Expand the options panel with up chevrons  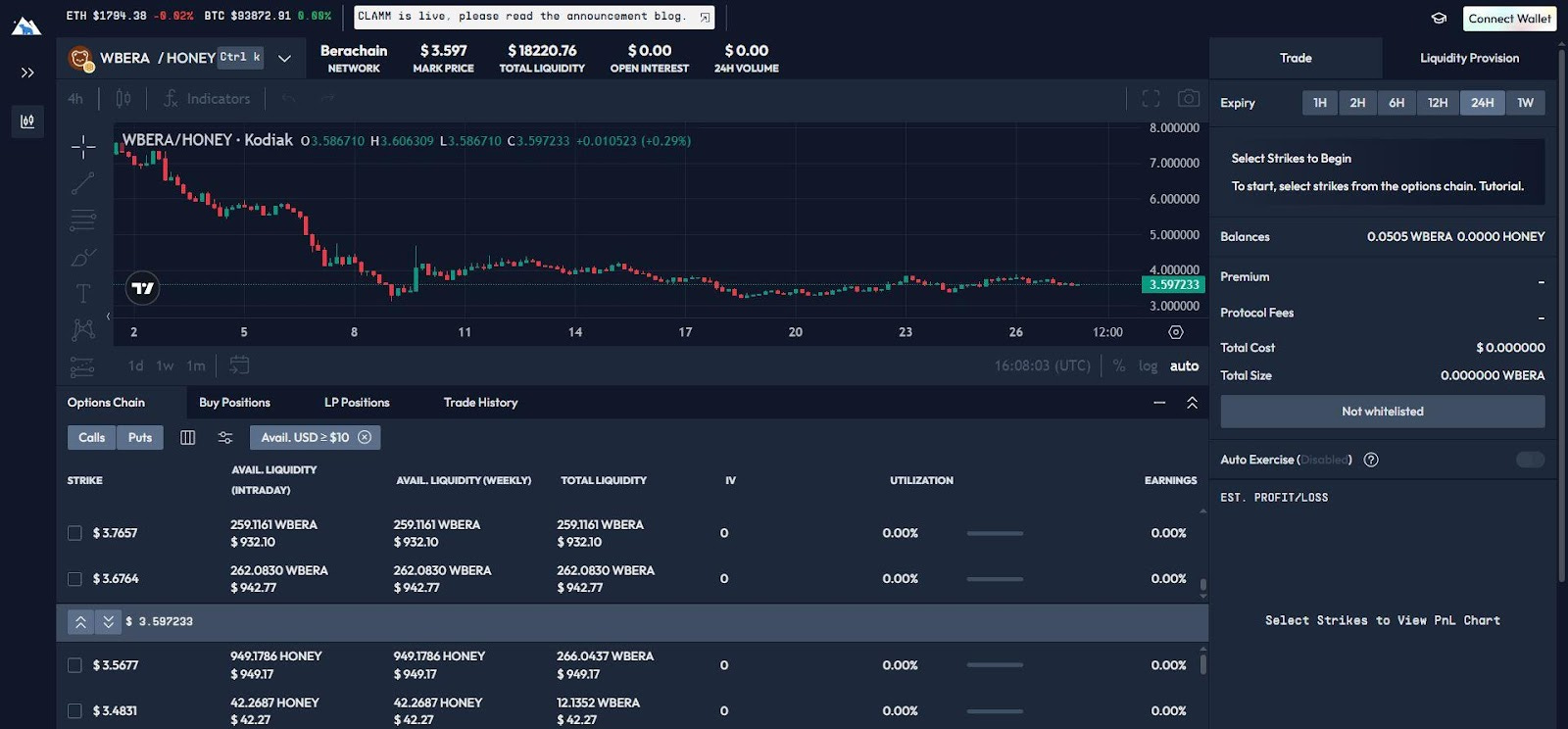(x=1192, y=403)
